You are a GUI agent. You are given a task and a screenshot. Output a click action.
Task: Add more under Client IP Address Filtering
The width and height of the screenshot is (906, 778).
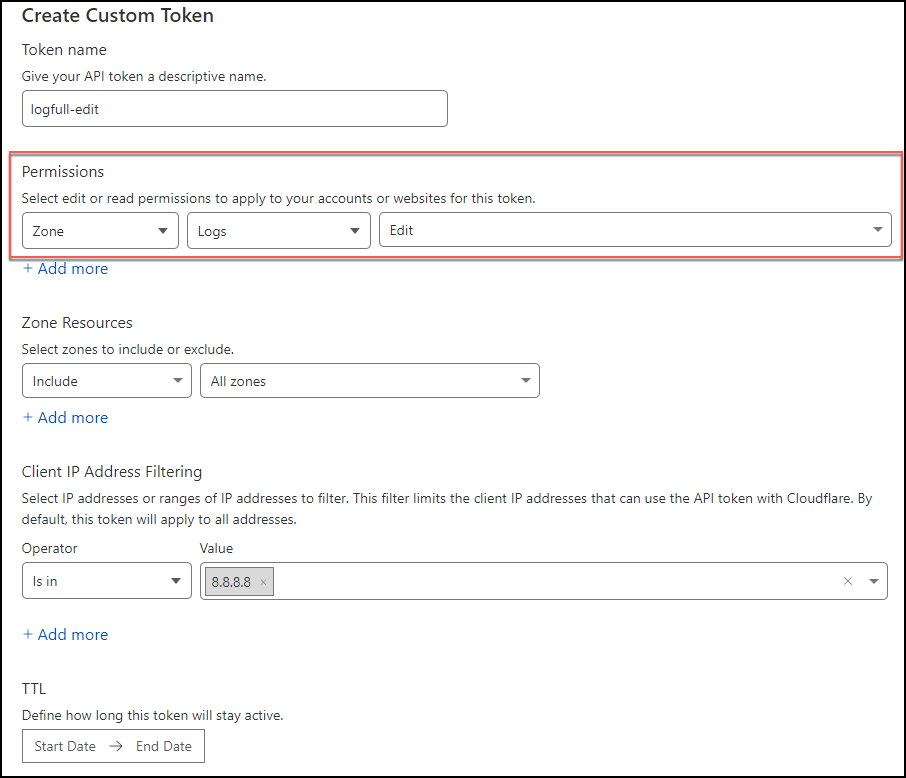65,635
